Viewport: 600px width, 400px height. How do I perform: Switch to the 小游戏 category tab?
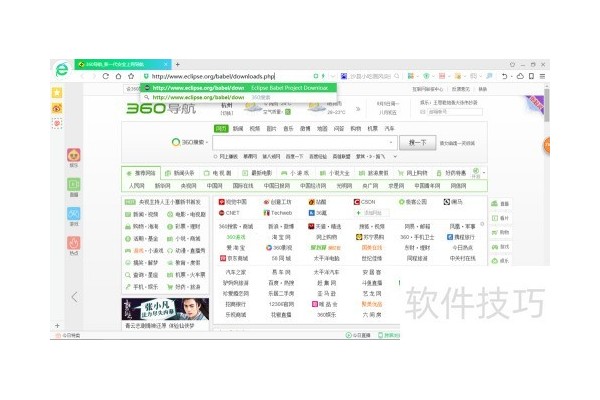pos(295,173)
